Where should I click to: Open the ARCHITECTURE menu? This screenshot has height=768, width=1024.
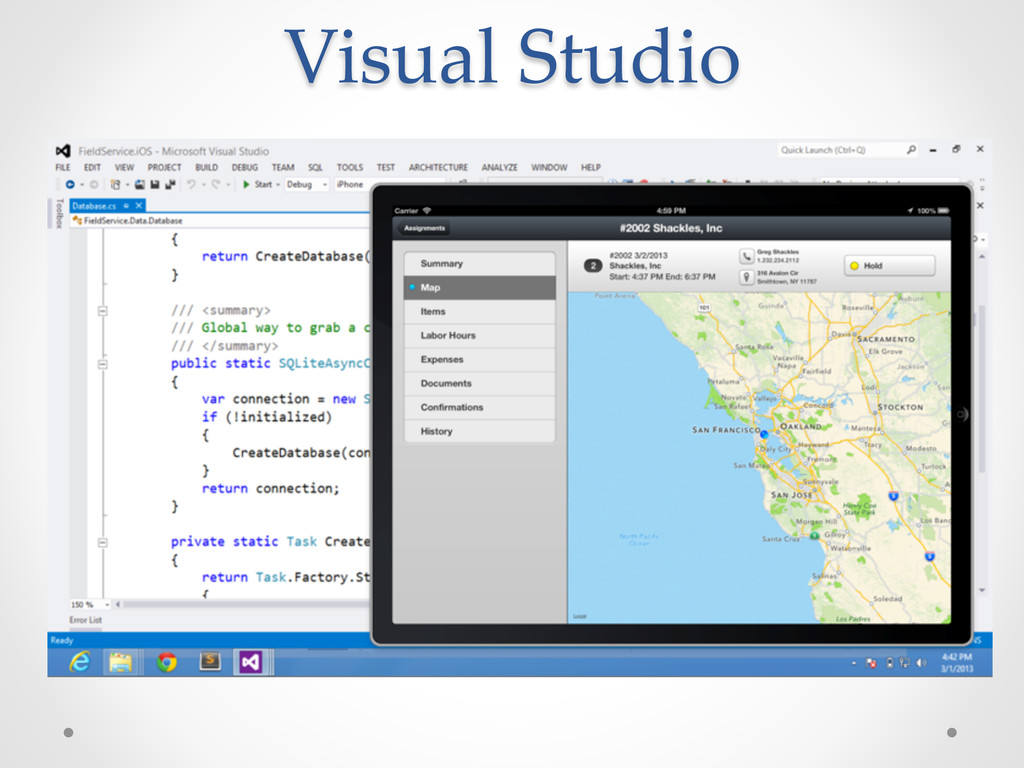point(438,167)
